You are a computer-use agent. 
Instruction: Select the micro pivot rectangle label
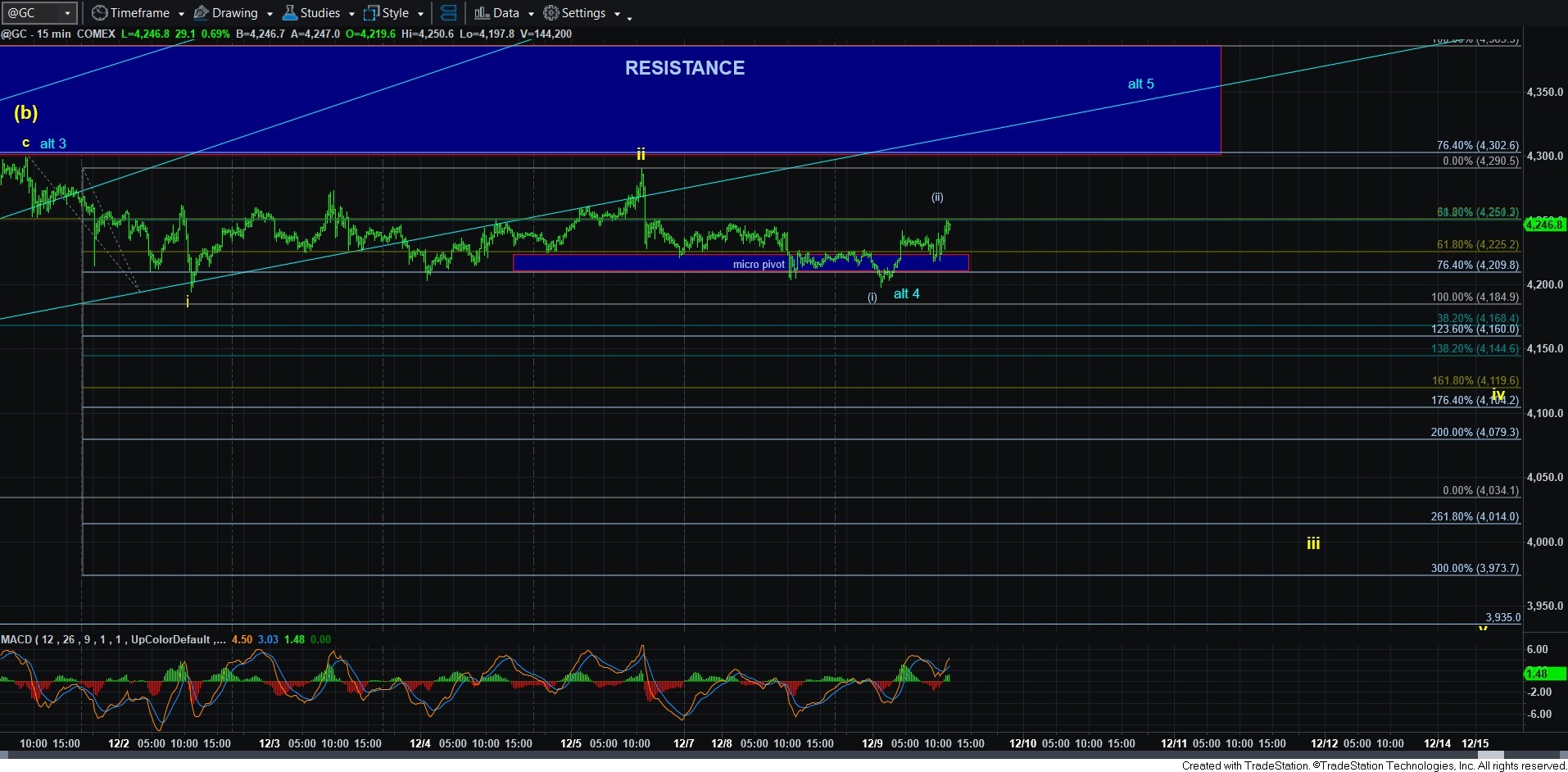[x=759, y=264]
